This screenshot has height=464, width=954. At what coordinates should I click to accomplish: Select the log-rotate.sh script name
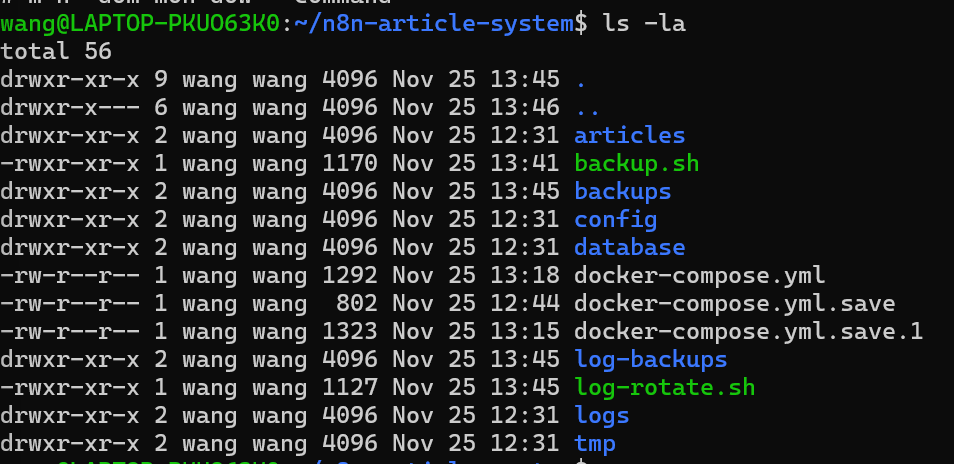click(x=664, y=387)
